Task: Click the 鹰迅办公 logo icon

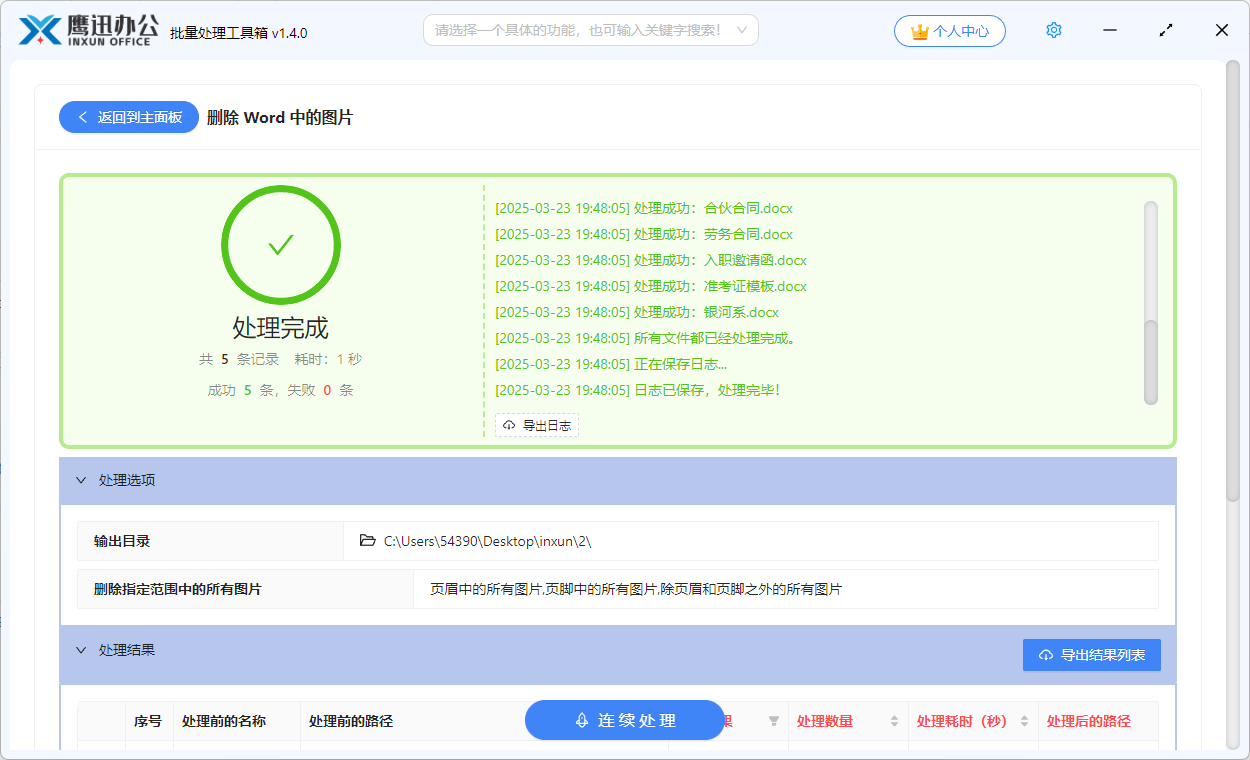Action: click(40, 30)
